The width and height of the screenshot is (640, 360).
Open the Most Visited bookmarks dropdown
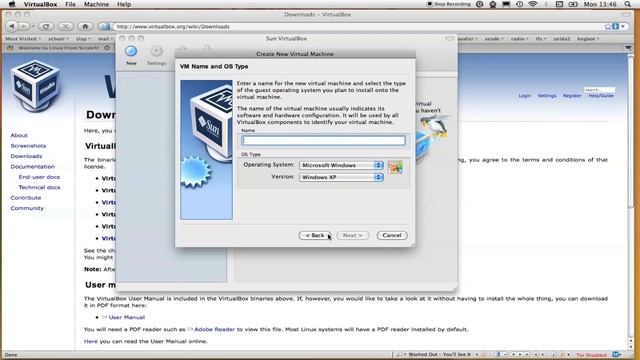23,39
